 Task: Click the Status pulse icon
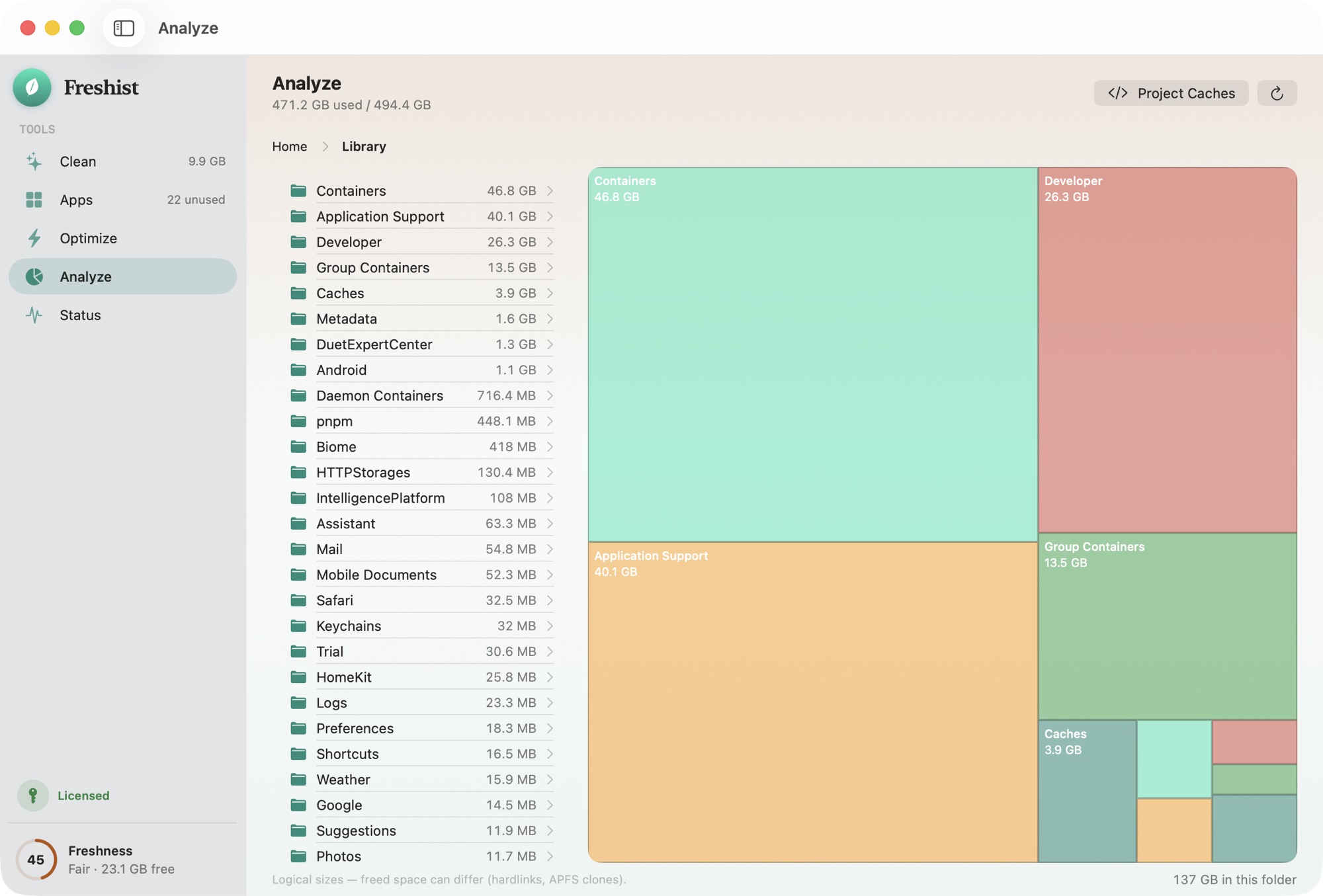(34, 315)
